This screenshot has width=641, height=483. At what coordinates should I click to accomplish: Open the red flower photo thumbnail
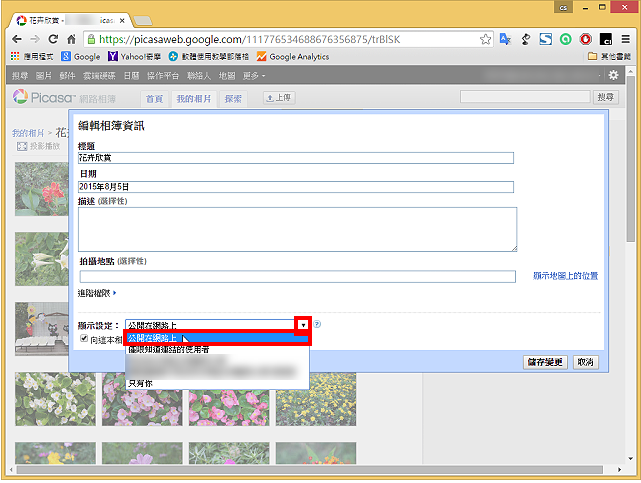[42, 189]
